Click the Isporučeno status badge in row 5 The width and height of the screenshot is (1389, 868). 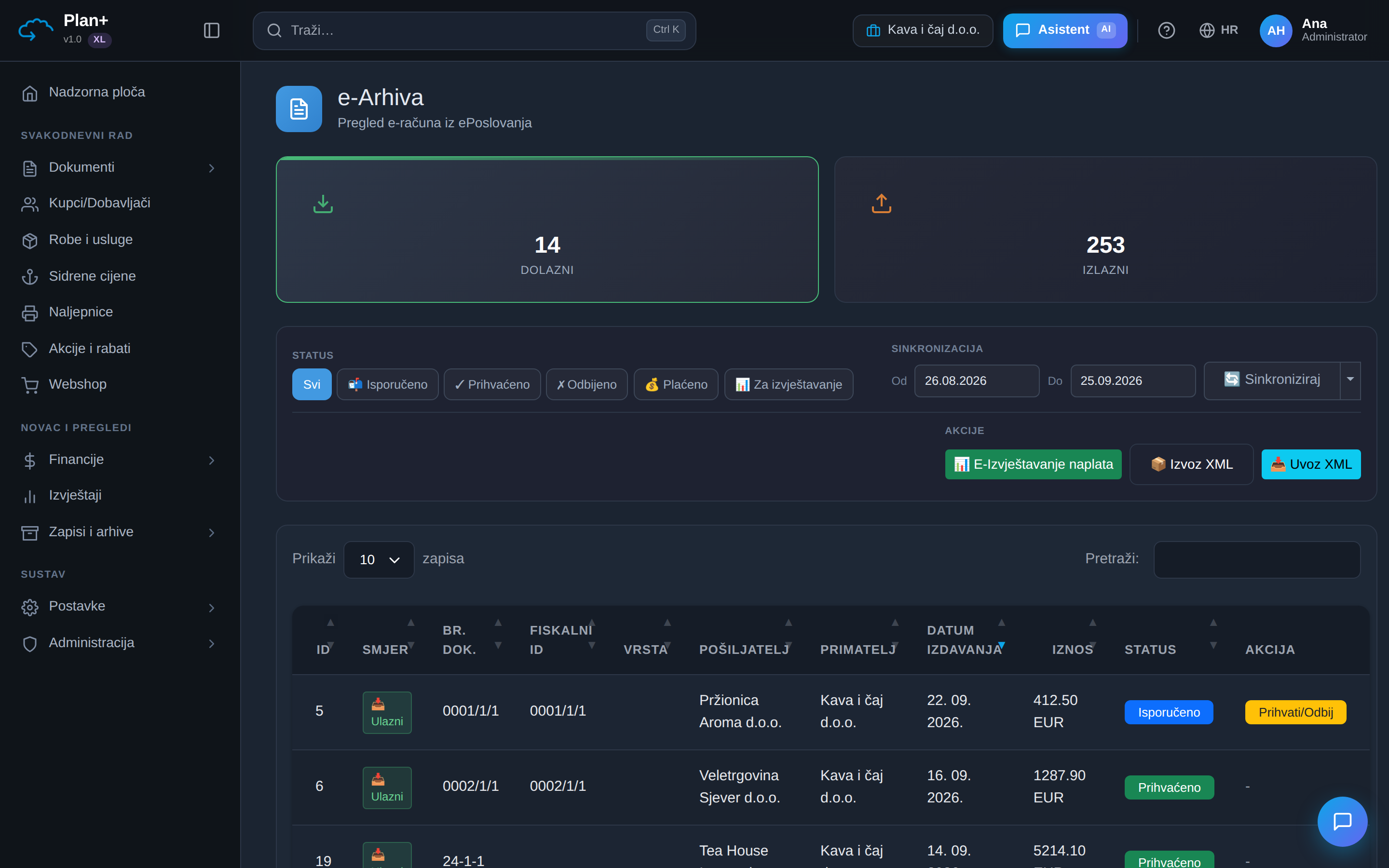pos(1169,712)
